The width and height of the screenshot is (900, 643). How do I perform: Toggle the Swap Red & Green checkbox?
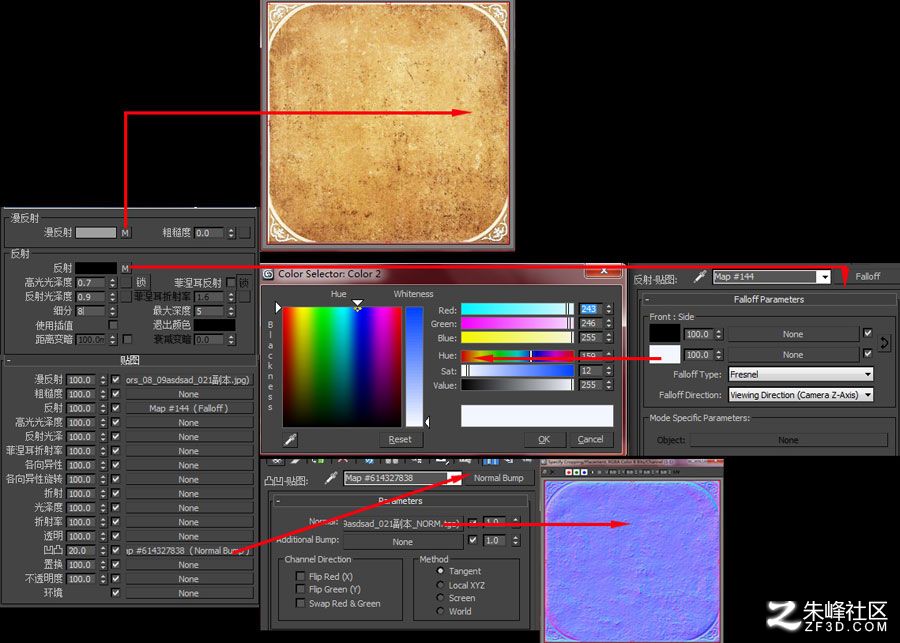click(x=300, y=603)
